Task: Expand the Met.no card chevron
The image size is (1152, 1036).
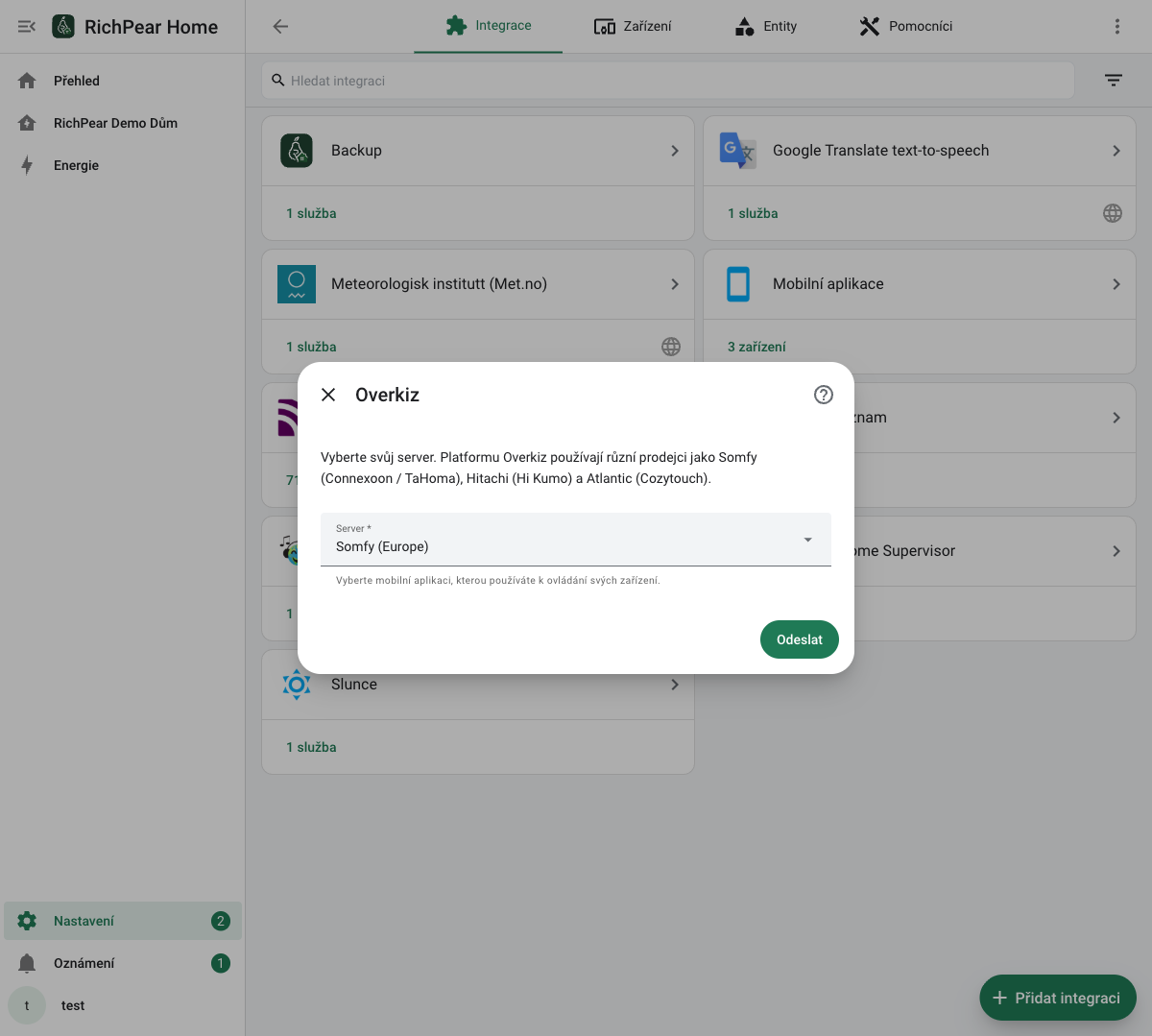Action: (x=675, y=284)
